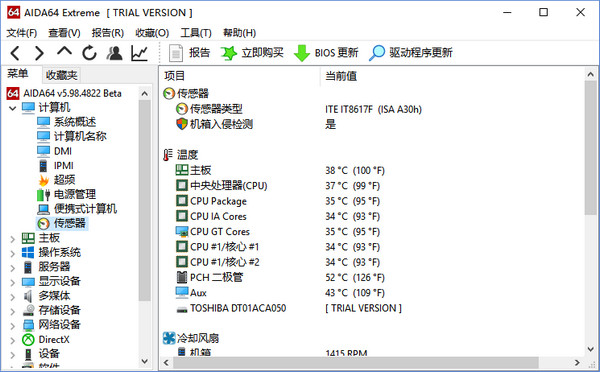The height and width of the screenshot is (372, 600).
Task: Select the DMI tree item
Action: pos(63,151)
